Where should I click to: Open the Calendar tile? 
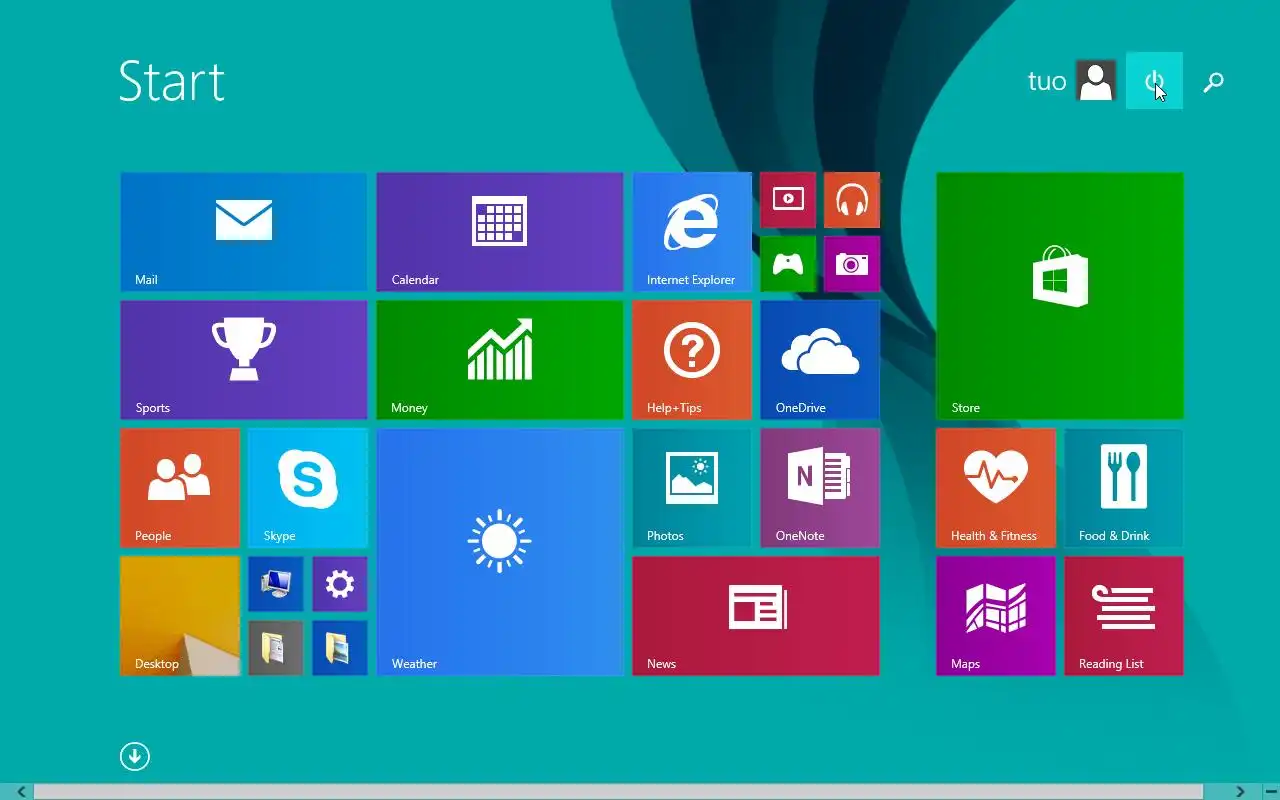pos(500,232)
